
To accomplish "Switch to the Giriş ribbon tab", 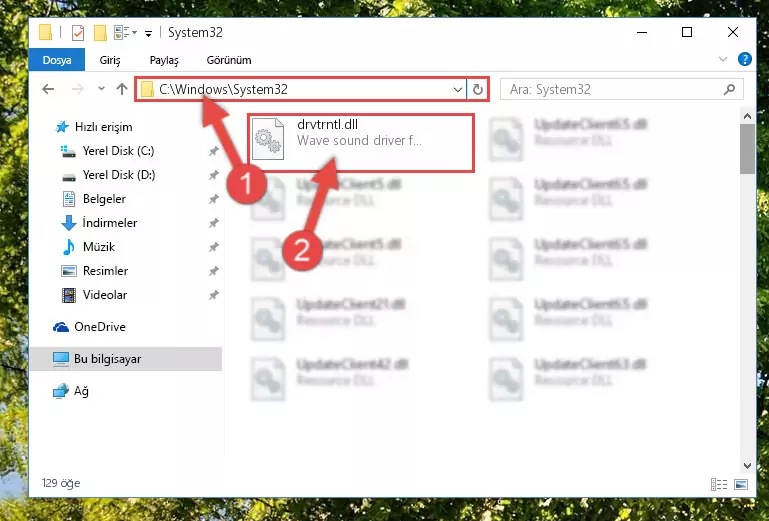I will pos(110,60).
